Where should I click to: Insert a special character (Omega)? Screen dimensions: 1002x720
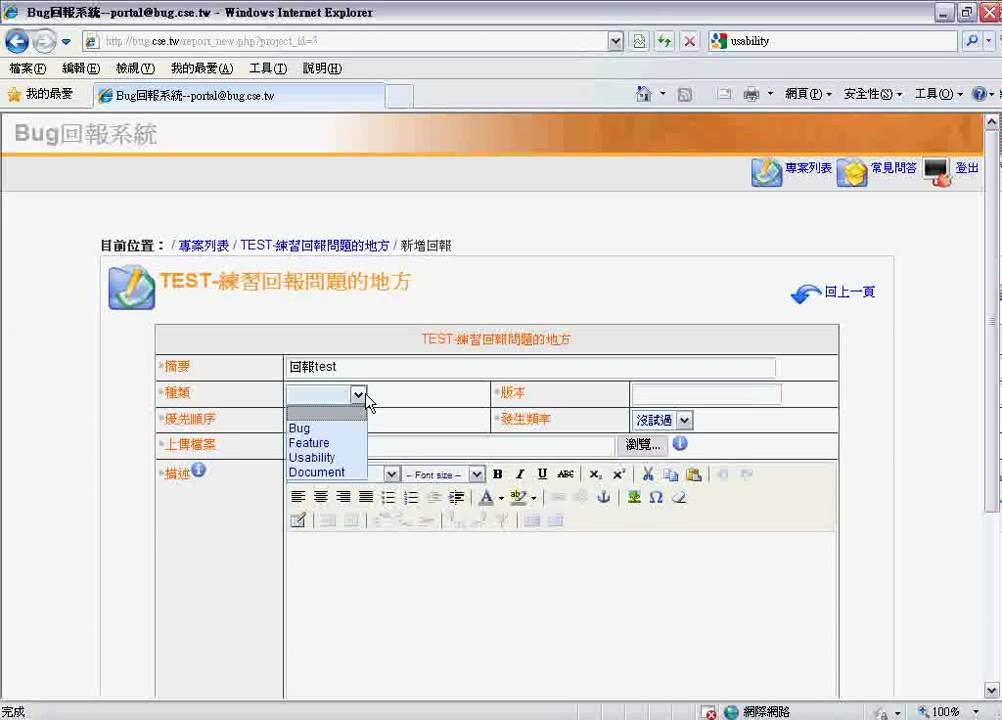click(x=656, y=497)
